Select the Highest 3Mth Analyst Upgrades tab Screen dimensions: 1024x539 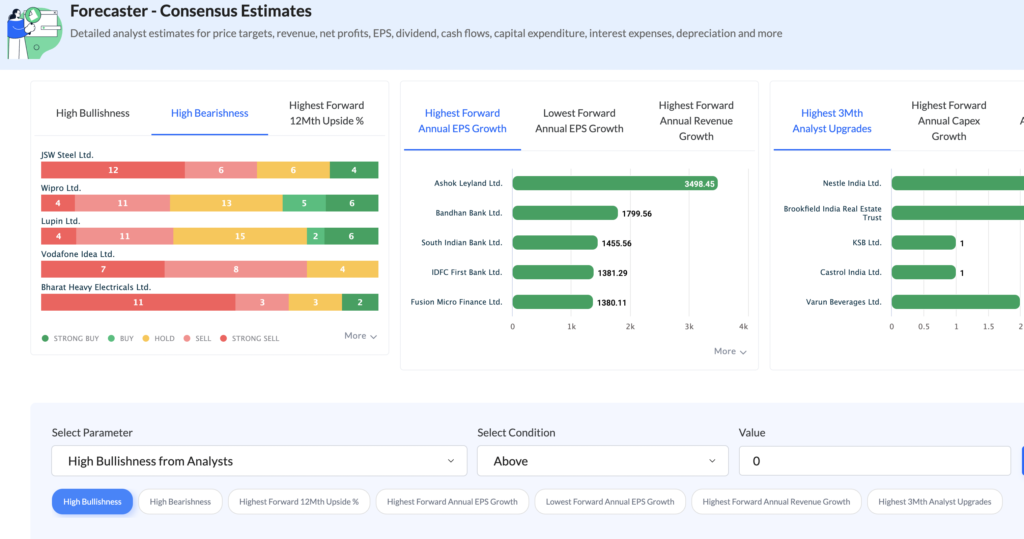tap(832, 121)
